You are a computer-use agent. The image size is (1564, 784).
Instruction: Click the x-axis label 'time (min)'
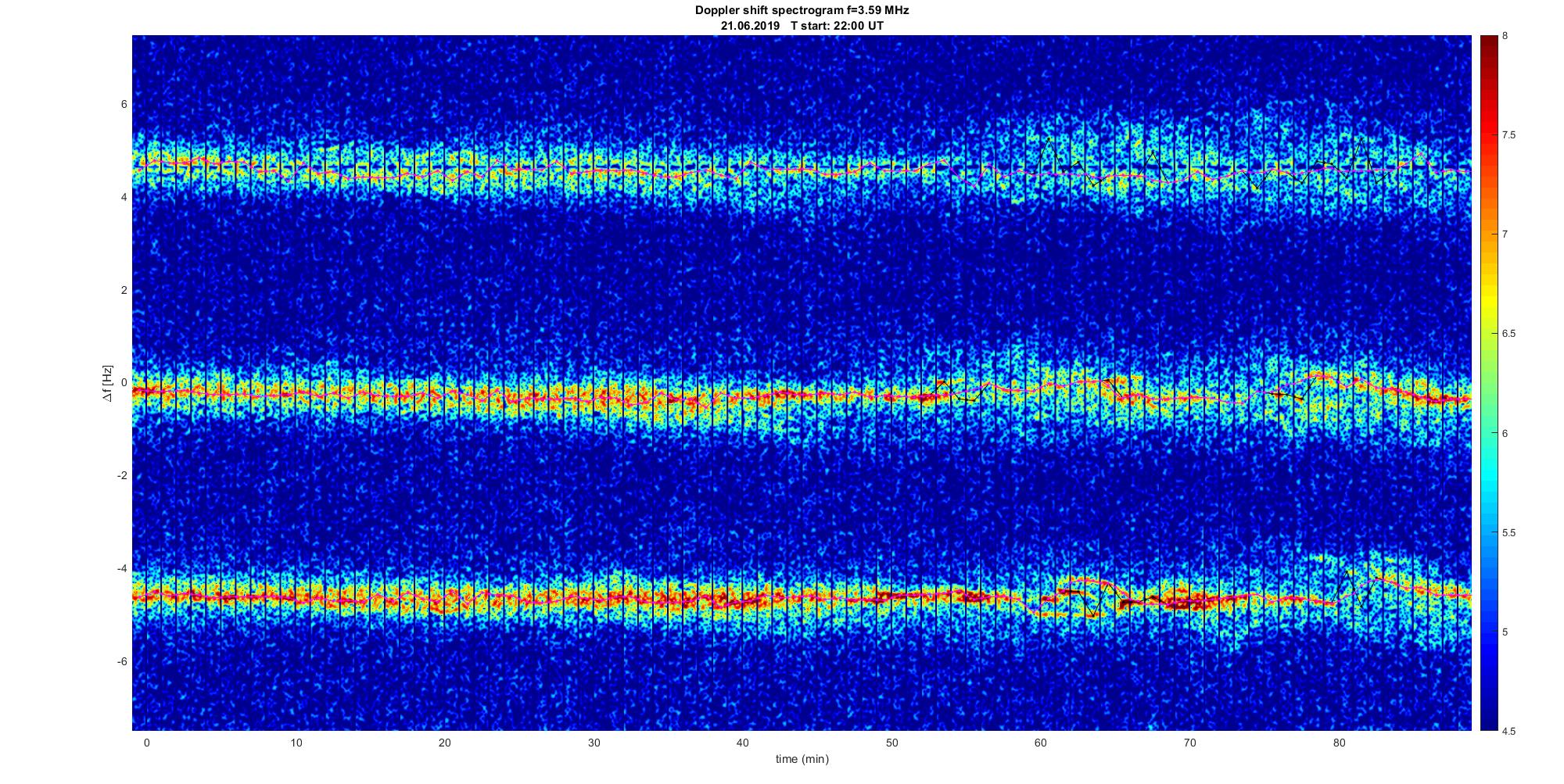(802, 759)
